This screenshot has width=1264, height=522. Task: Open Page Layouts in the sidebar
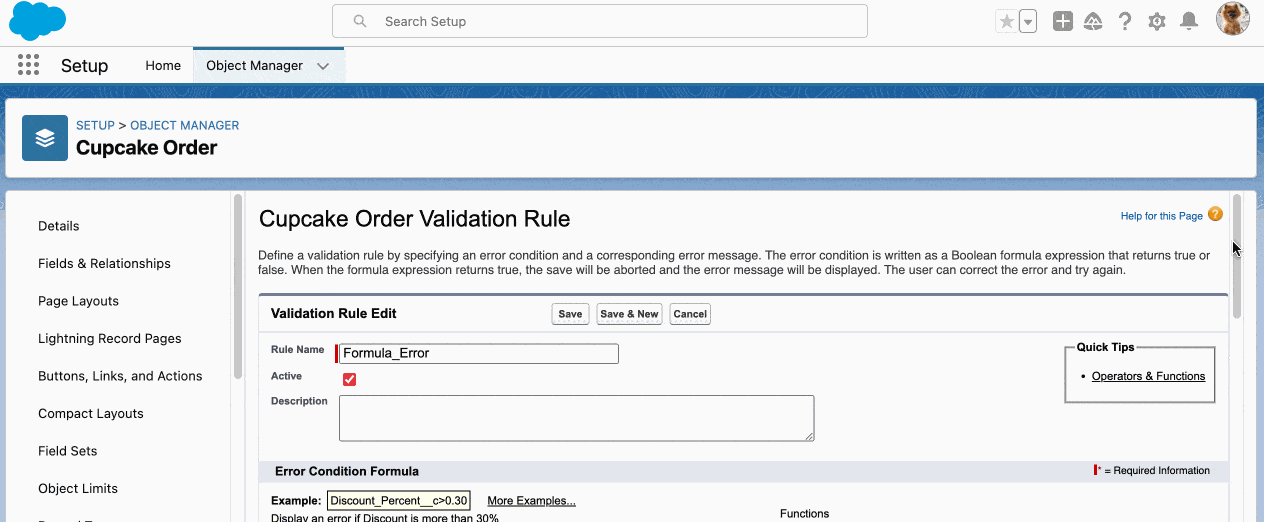tap(78, 301)
